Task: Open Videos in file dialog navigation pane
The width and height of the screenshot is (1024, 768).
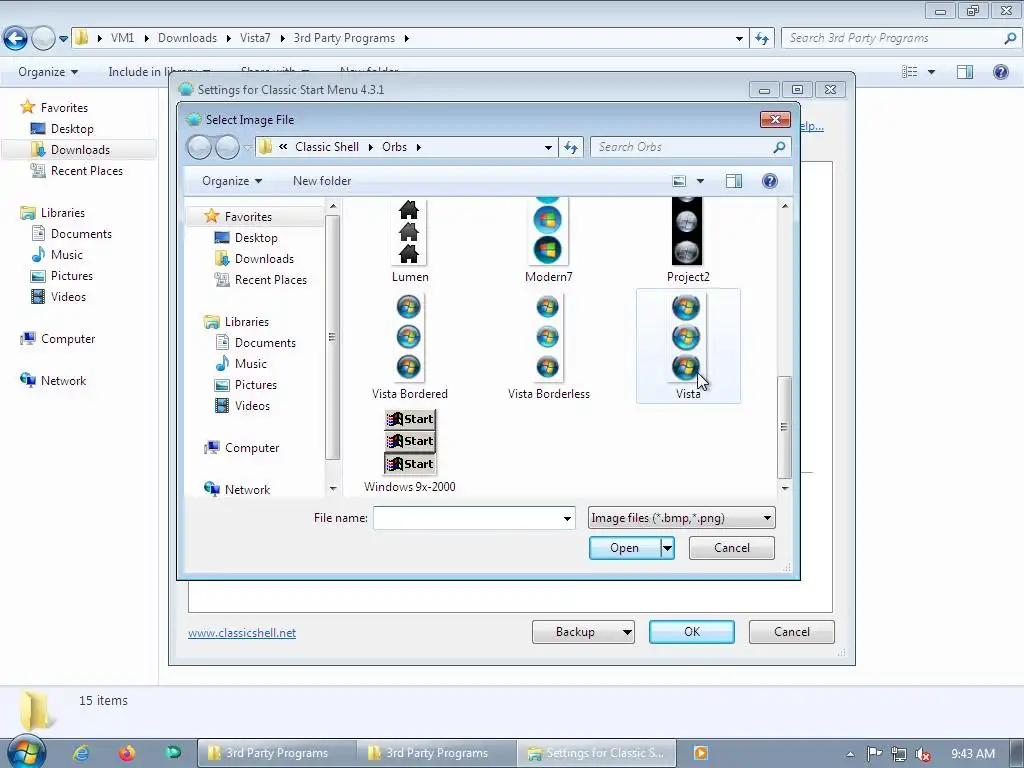Action: [252, 406]
